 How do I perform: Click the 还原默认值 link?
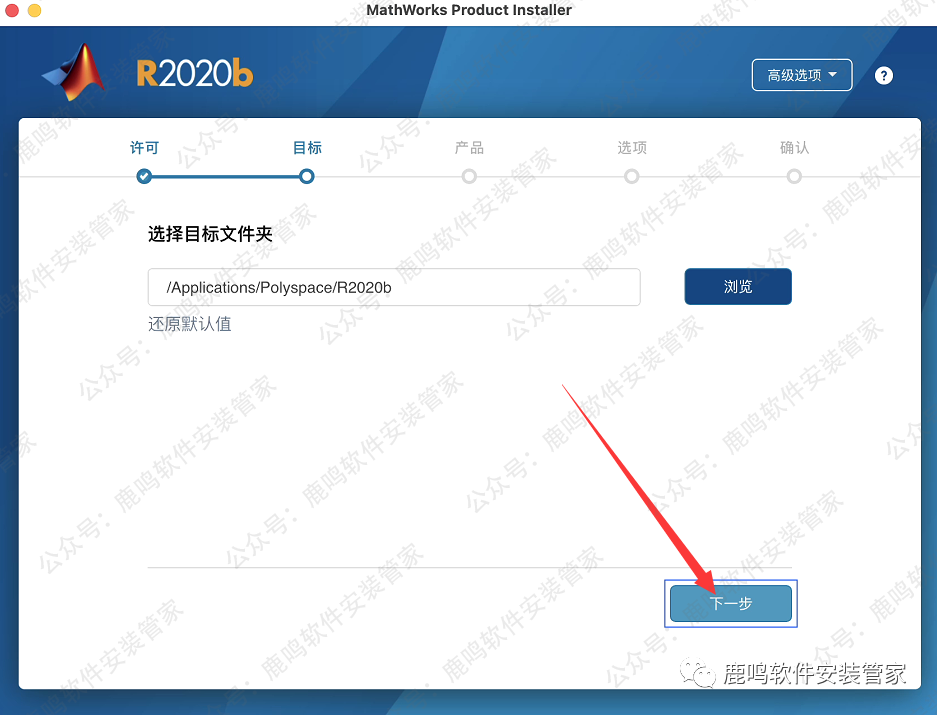pos(190,324)
